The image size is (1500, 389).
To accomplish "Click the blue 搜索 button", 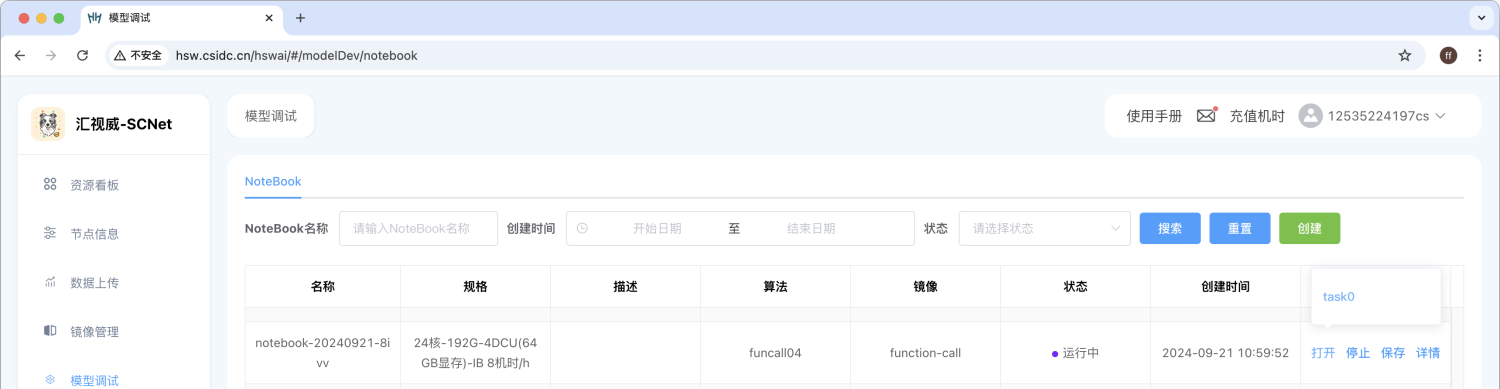I will tap(1170, 228).
